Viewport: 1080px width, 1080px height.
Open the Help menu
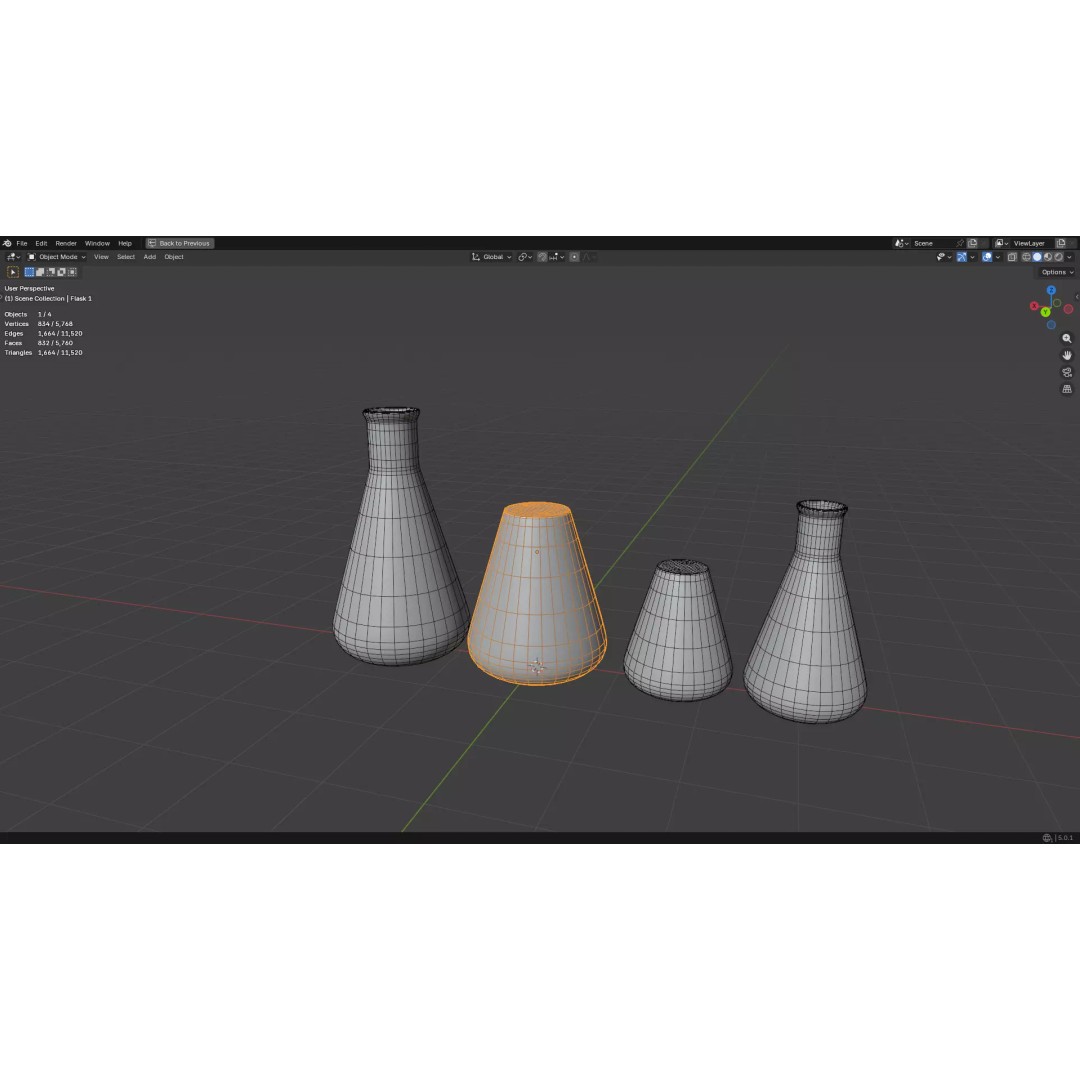pyautogui.click(x=125, y=243)
